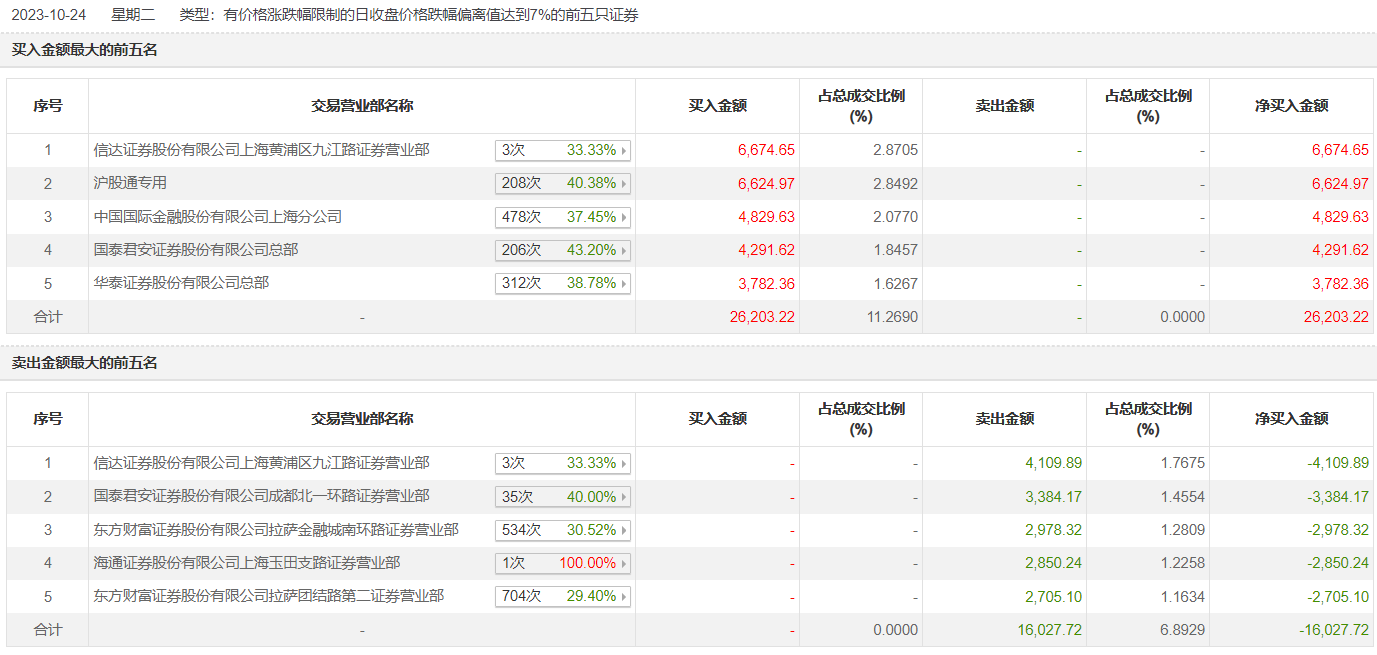
Task: Expand the 3次 33.33% dropdown in the buy table
Action: point(563,150)
